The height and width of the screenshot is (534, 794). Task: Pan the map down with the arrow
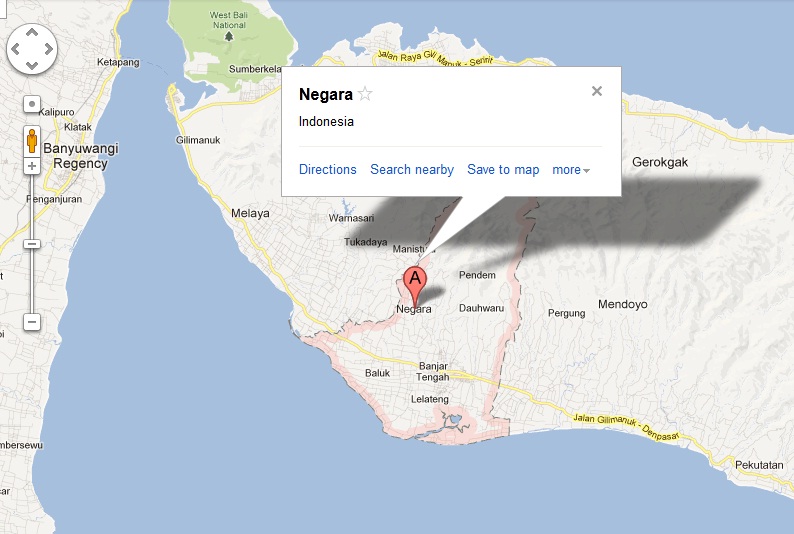pos(32,66)
